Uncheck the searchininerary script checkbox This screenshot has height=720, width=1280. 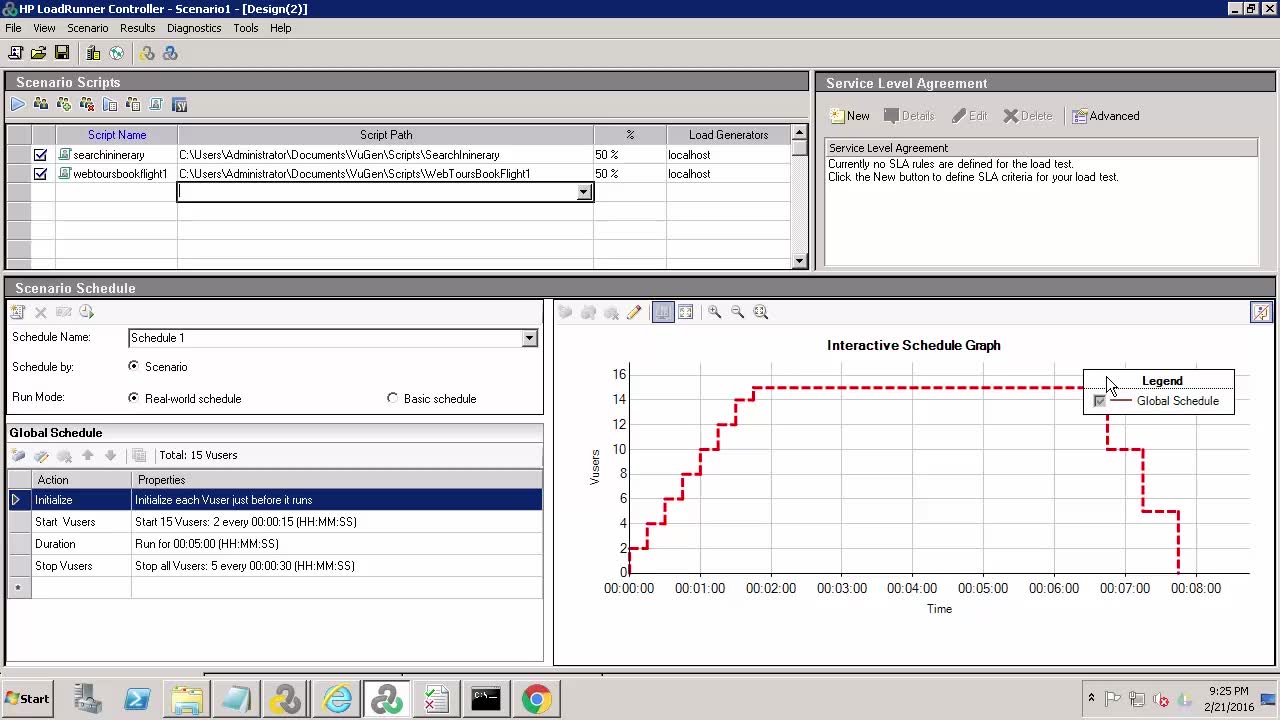[40, 155]
